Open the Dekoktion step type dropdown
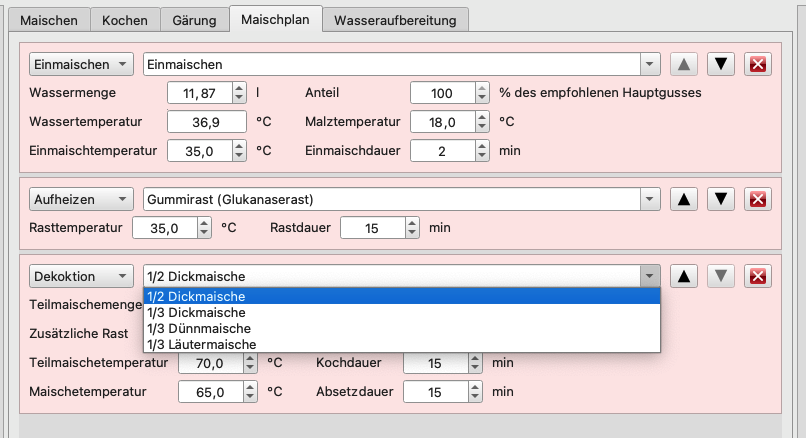The image size is (806, 438). [x=81, y=276]
